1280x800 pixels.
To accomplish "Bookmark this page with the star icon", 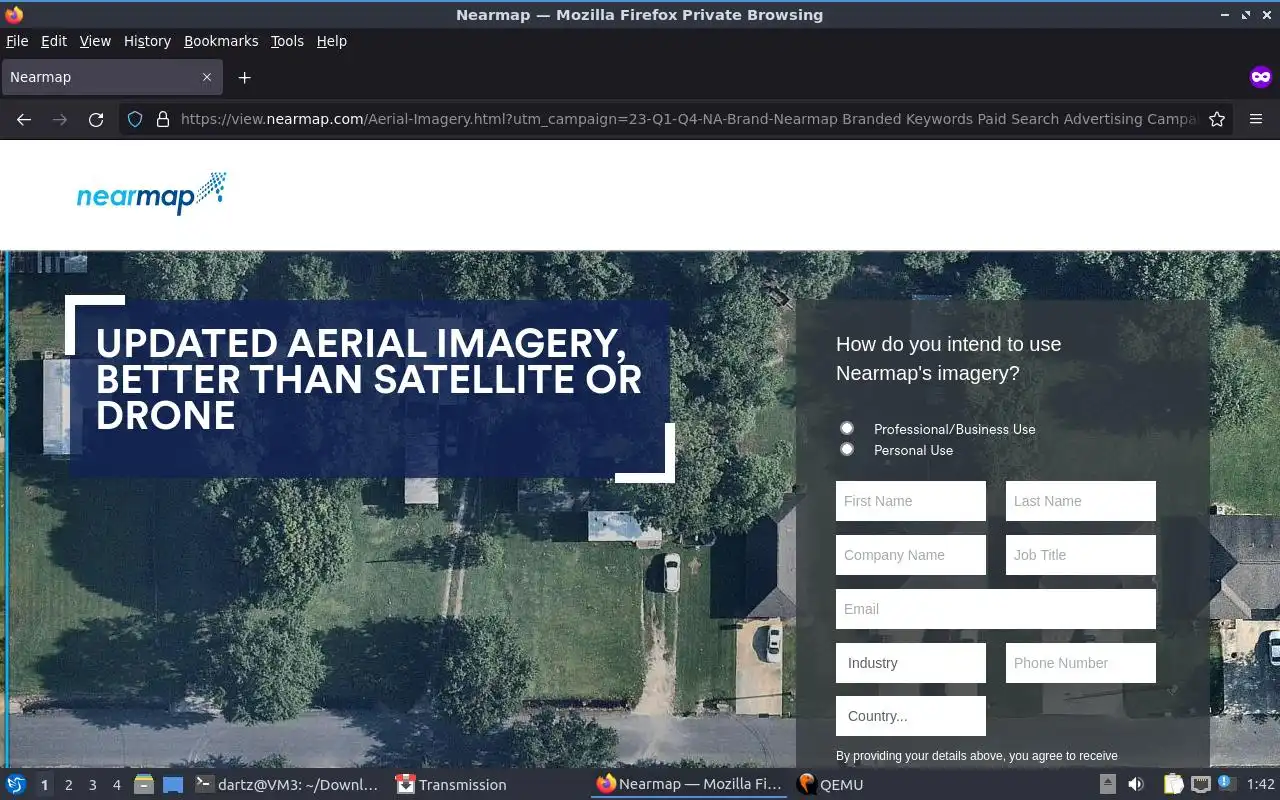I will coord(1217,119).
